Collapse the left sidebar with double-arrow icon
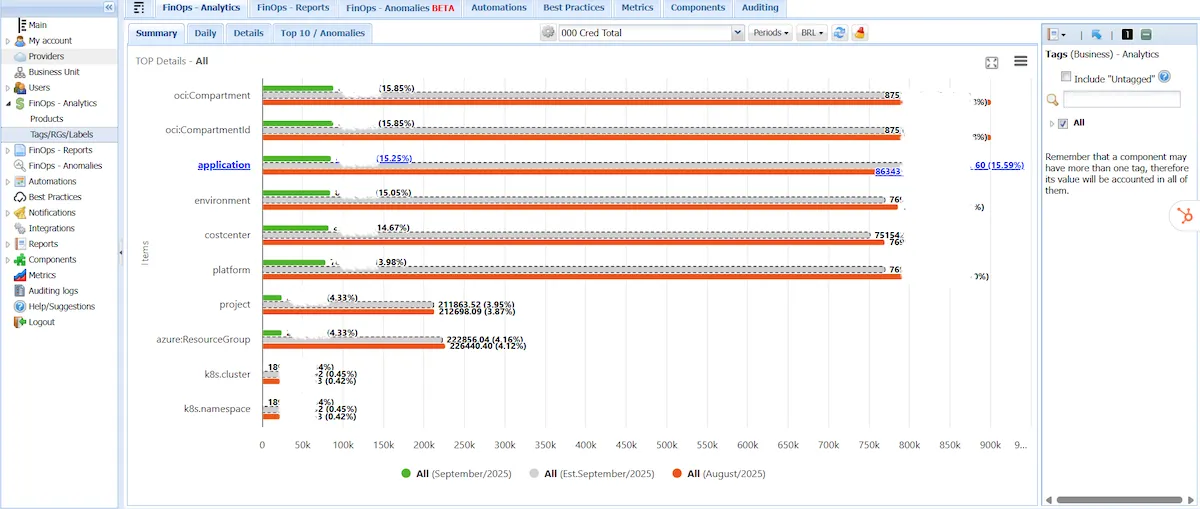This screenshot has height=509, width=1200. point(109,7)
